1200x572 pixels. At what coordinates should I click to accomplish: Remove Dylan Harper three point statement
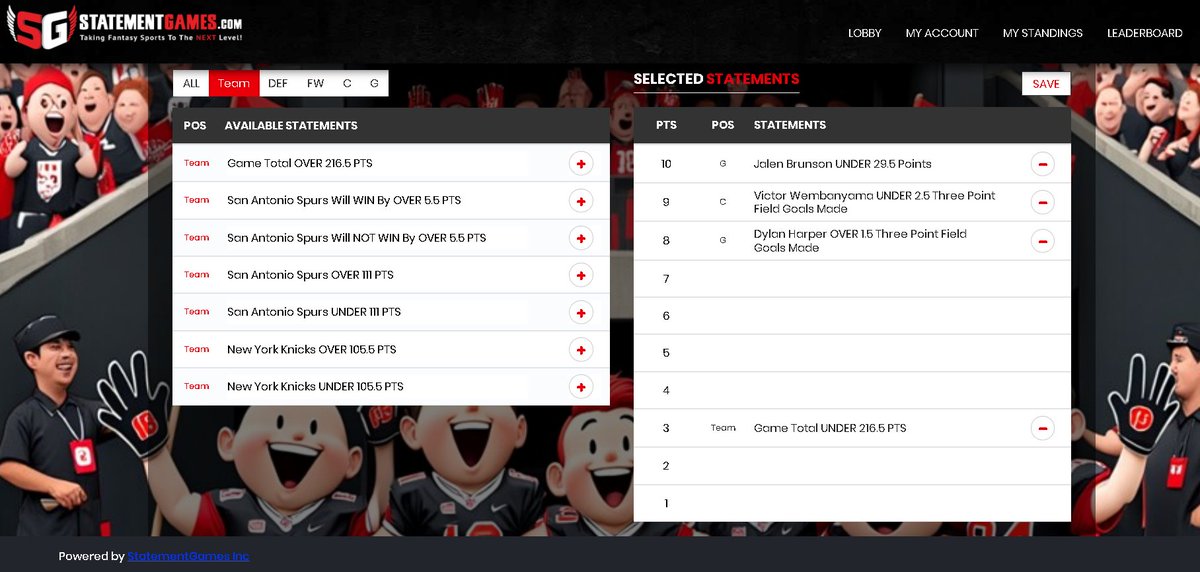point(1042,240)
